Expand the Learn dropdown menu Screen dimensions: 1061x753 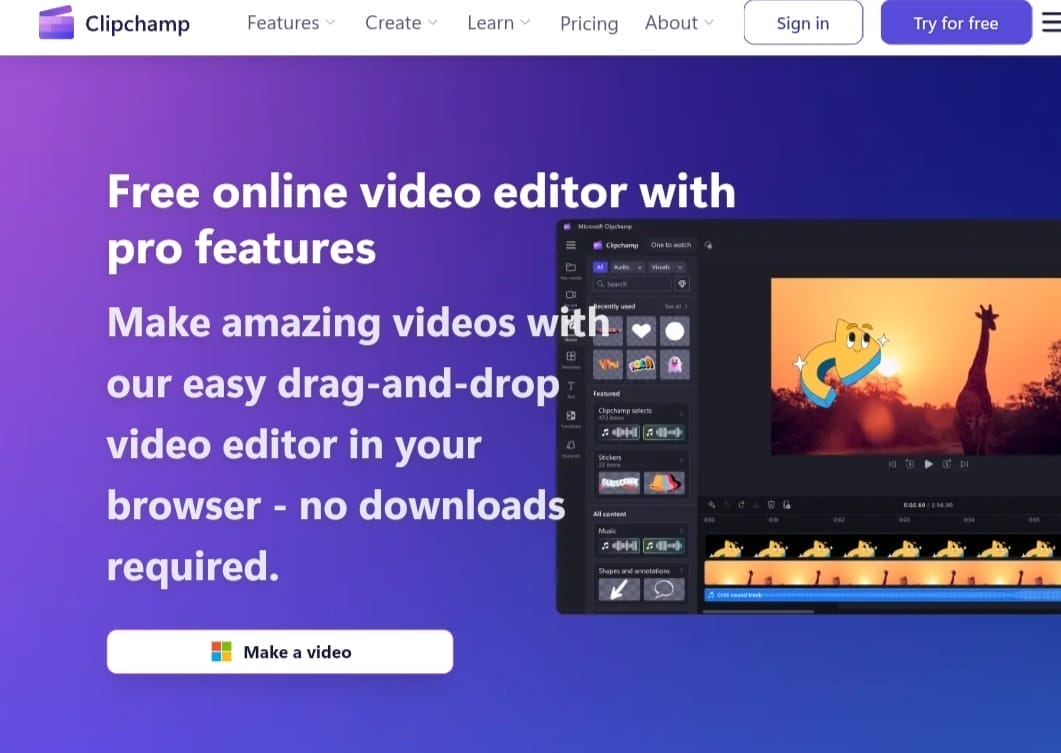coord(498,22)
